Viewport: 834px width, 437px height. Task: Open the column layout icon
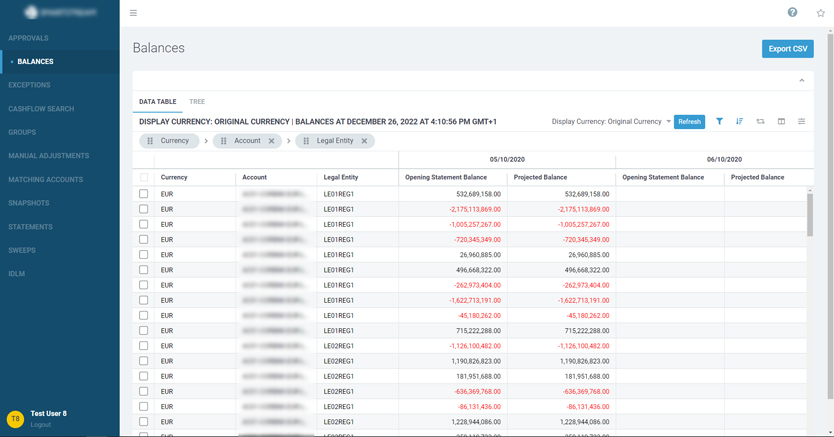(x=781, y=122)
